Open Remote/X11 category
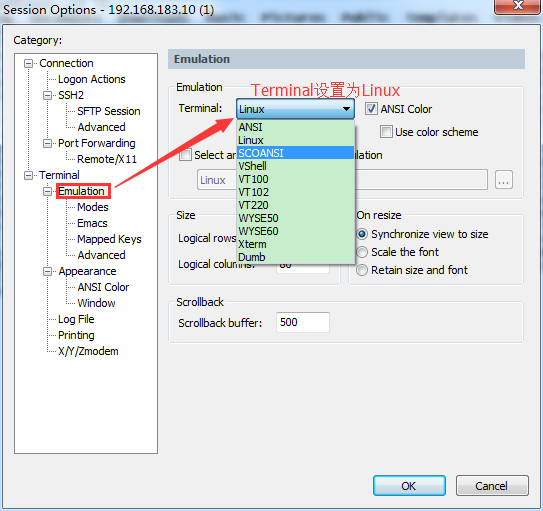 [x=107, y=159]
